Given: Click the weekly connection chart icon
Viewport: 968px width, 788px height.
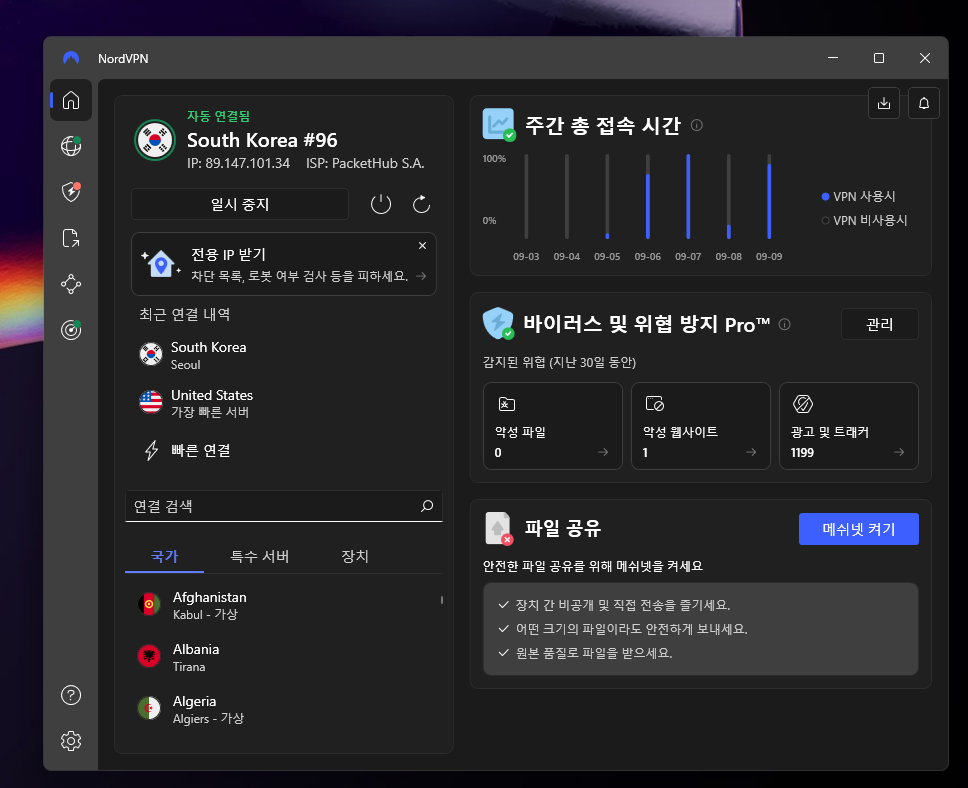Looking at the screenshot, I should pyautogui.click(x=498, y=125).
